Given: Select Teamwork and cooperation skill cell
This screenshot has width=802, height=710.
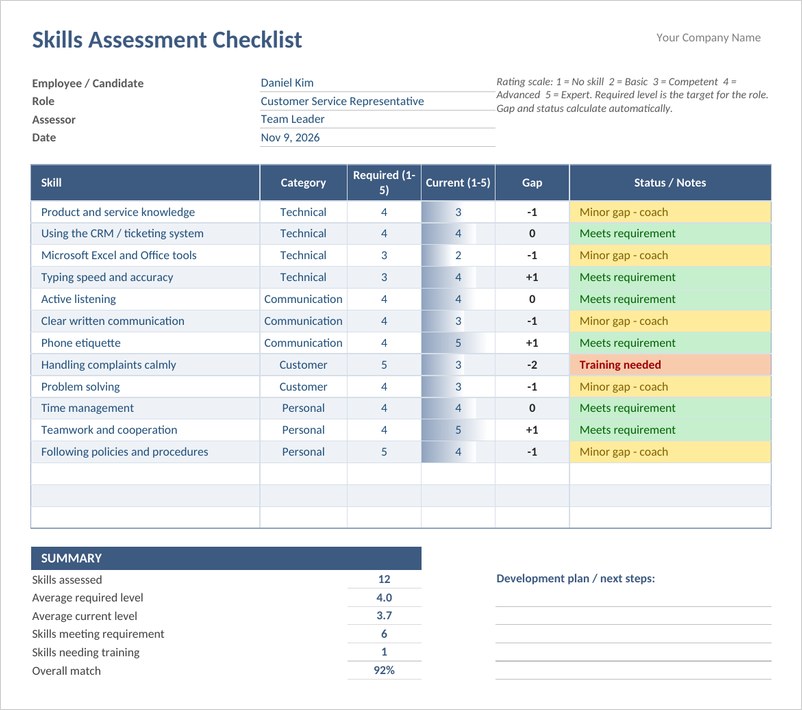Looking at the screenshot, I should point(145,430).
